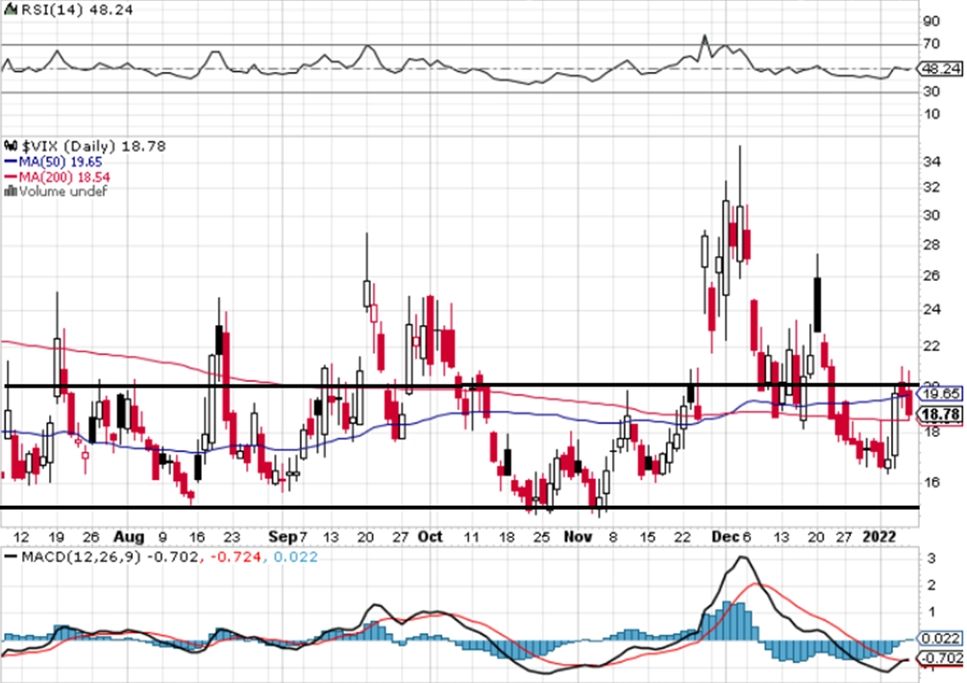Click the -0.702 MACD value label
Image resolution: width=967 pixels, height=683 pixels.
(x=940, y=658)
